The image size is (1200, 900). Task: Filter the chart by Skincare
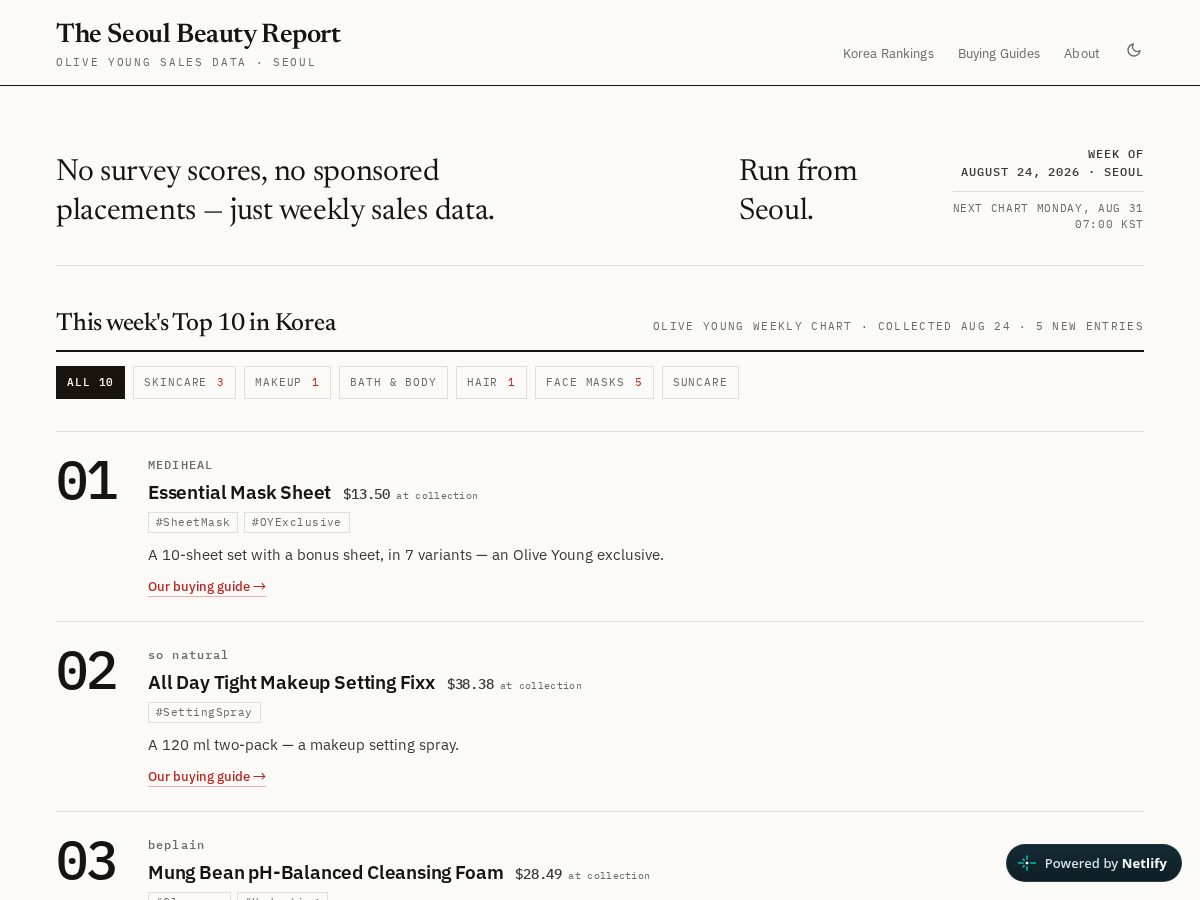pos(184,382)
